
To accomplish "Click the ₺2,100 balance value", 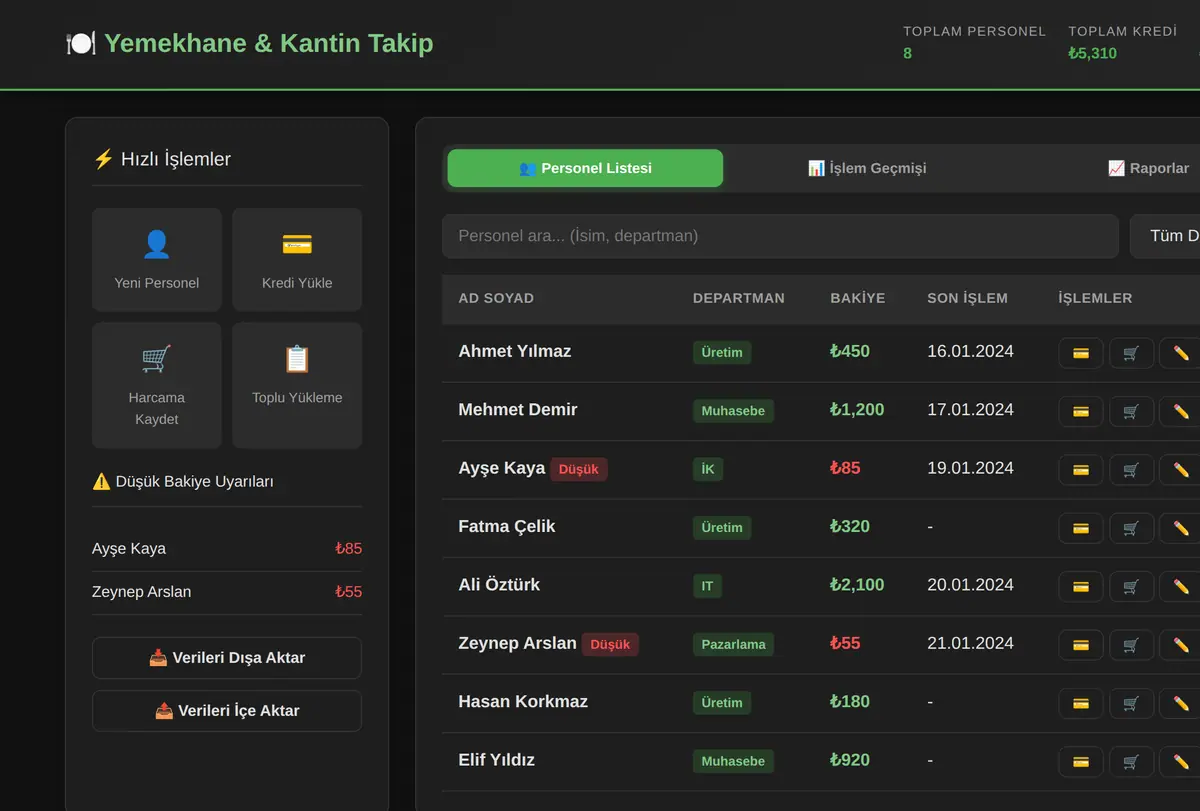I will pos(857,585).
